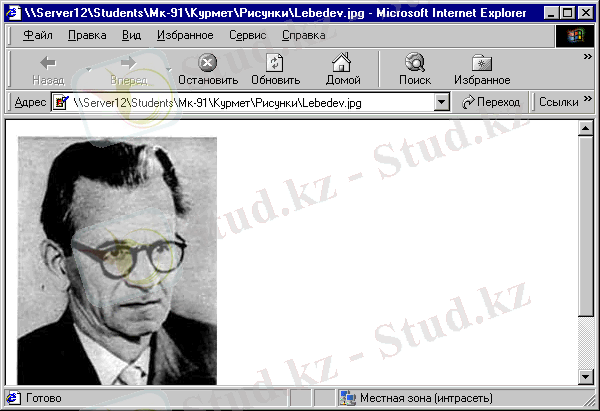Click the vertical scrollbar thumb
Screen dimensions: 600x411
585,226
